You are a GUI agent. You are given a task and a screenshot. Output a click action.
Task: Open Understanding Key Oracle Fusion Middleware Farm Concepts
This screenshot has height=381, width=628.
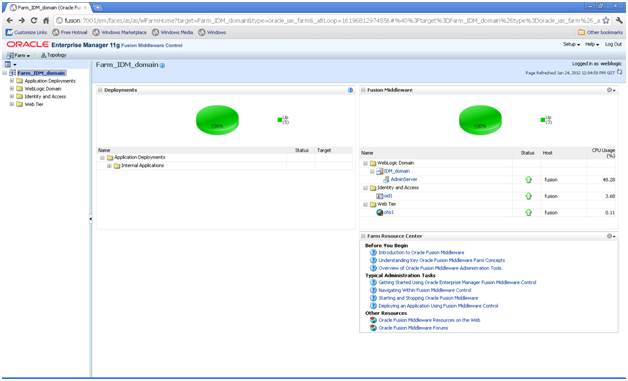[x=442, y=260]
